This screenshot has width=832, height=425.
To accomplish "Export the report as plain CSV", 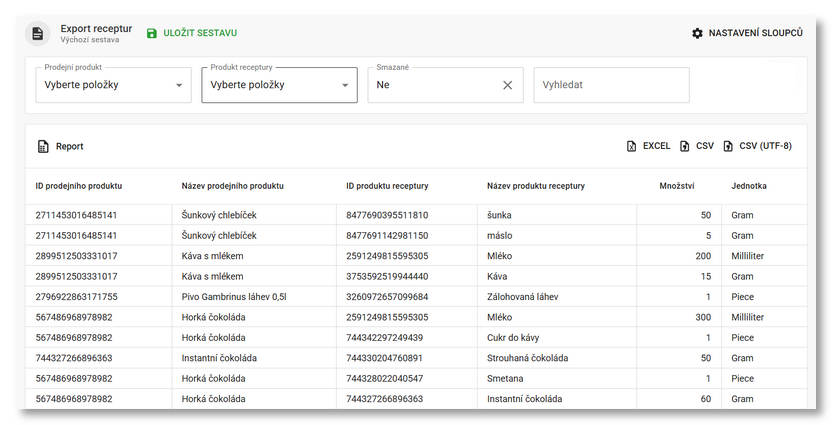I will click(697, 146).
